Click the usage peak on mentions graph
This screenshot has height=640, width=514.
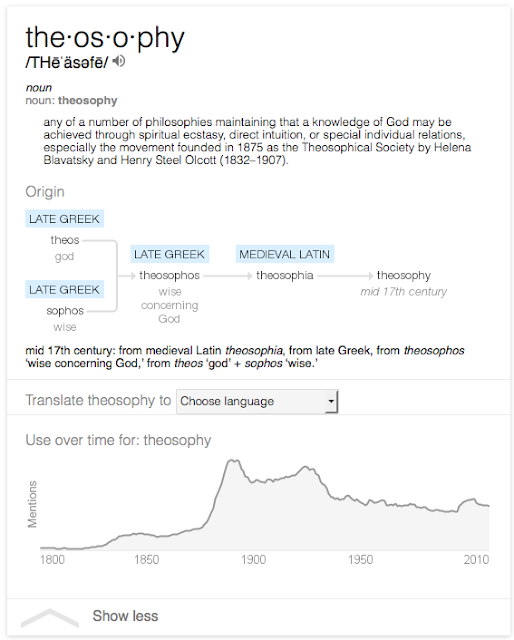pyautogui.click(x=234, y=461)
